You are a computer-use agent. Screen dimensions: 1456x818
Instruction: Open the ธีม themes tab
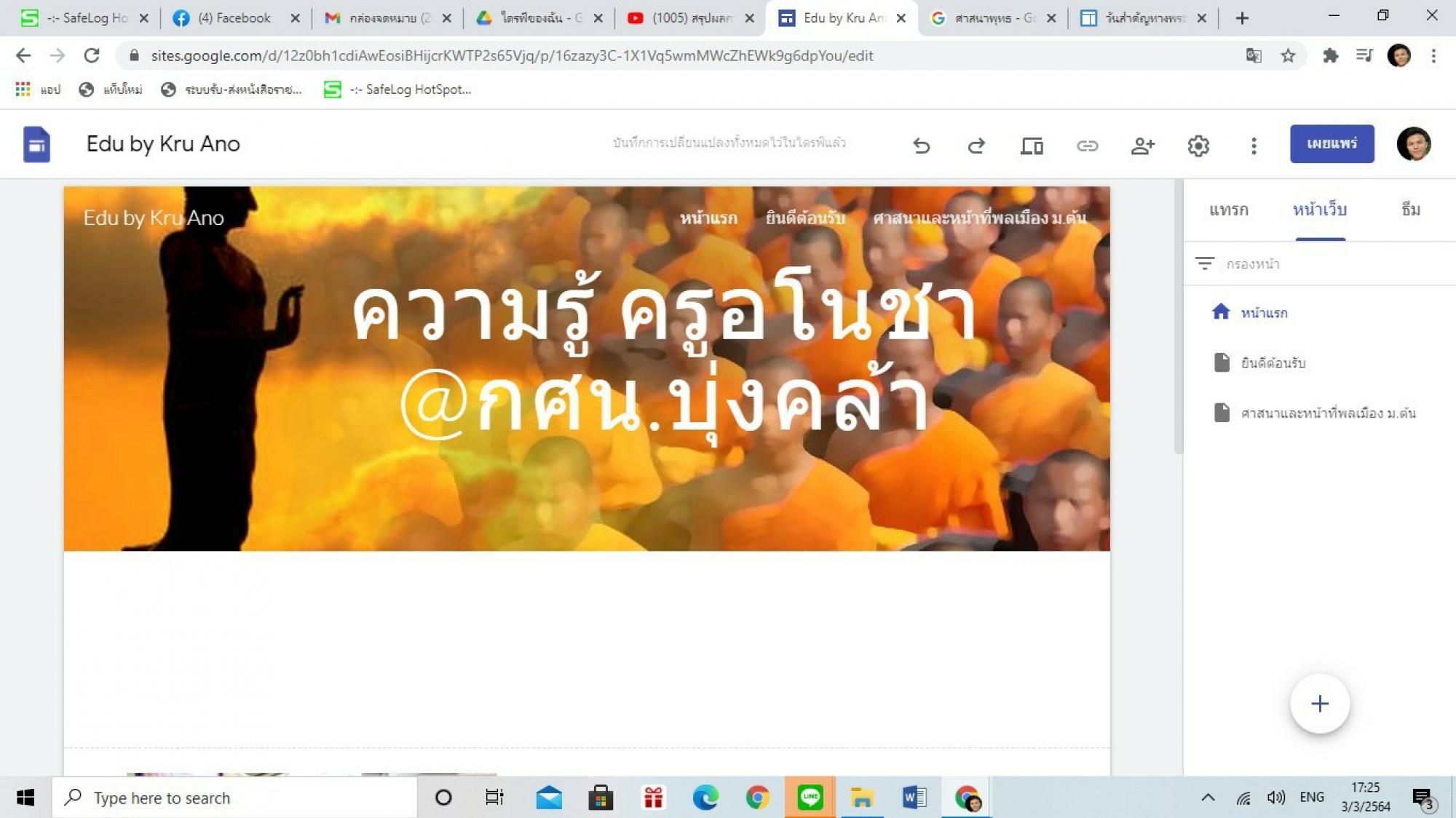click(x=1411, y=210)
